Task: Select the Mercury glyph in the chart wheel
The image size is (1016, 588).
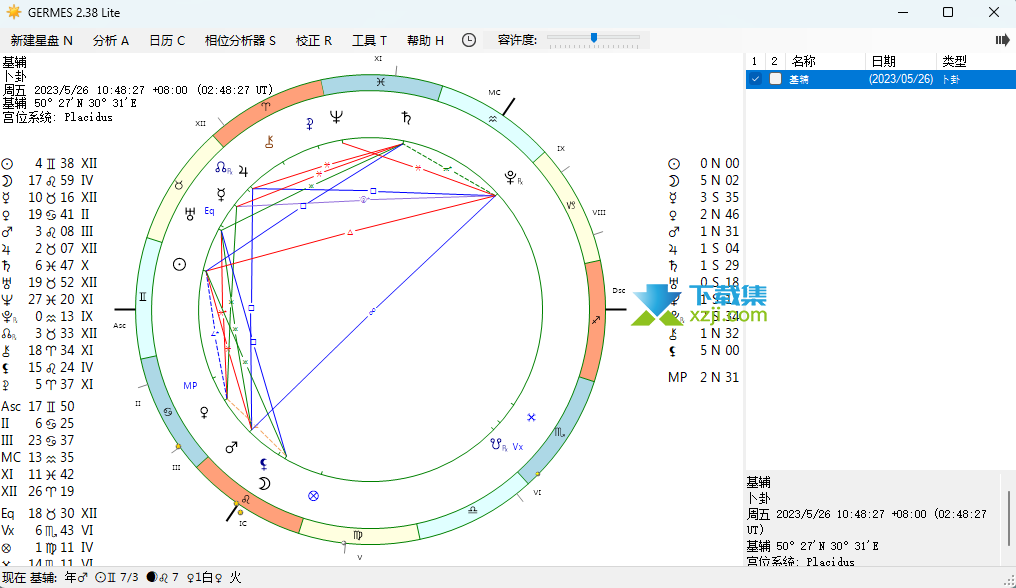Action: point(221,194)
